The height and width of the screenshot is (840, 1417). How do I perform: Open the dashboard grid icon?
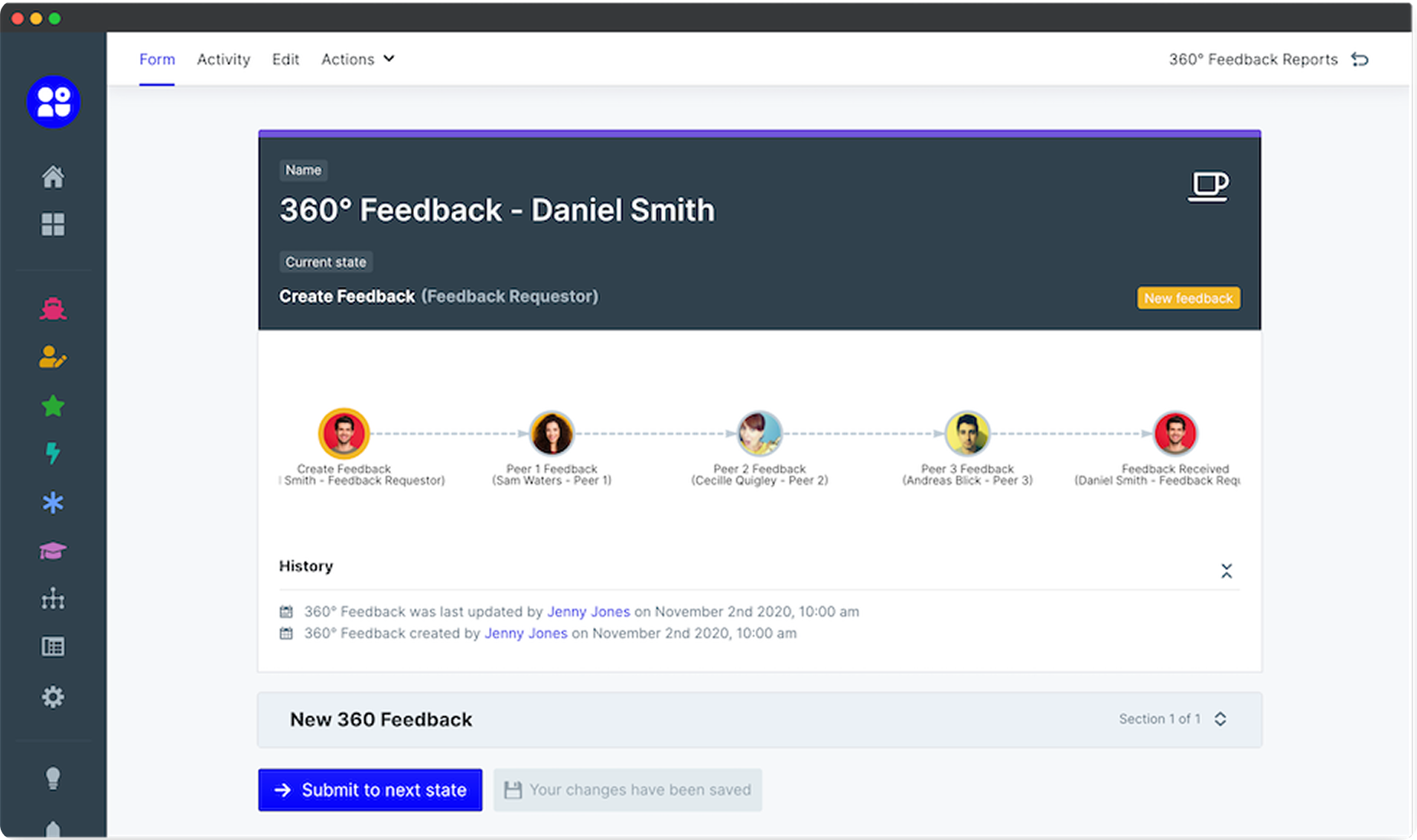(53, 224)
